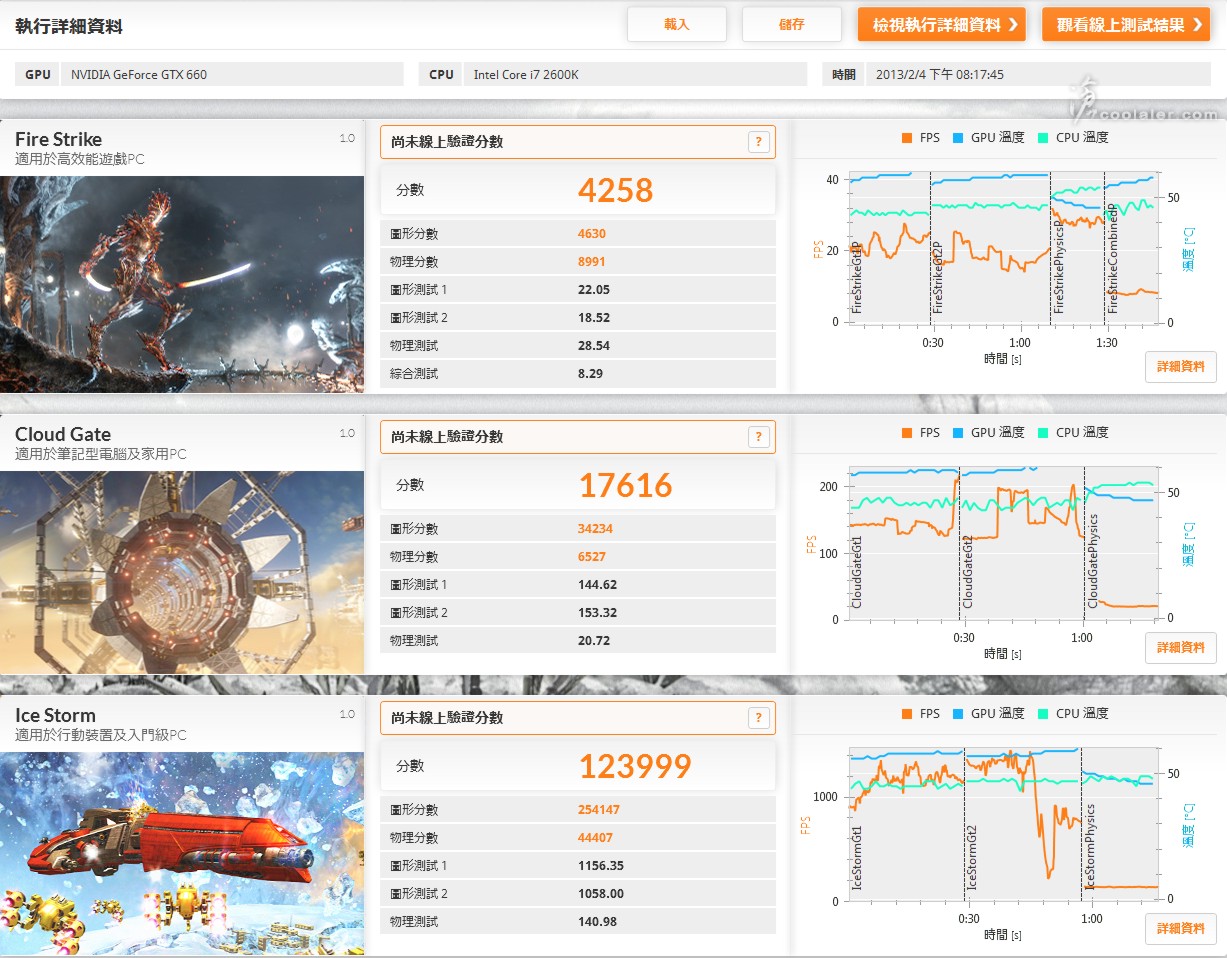Toggle FPS legend swatch in Ice Storm chart
This screenshot has height=958, width=1227.
(907, 714)
